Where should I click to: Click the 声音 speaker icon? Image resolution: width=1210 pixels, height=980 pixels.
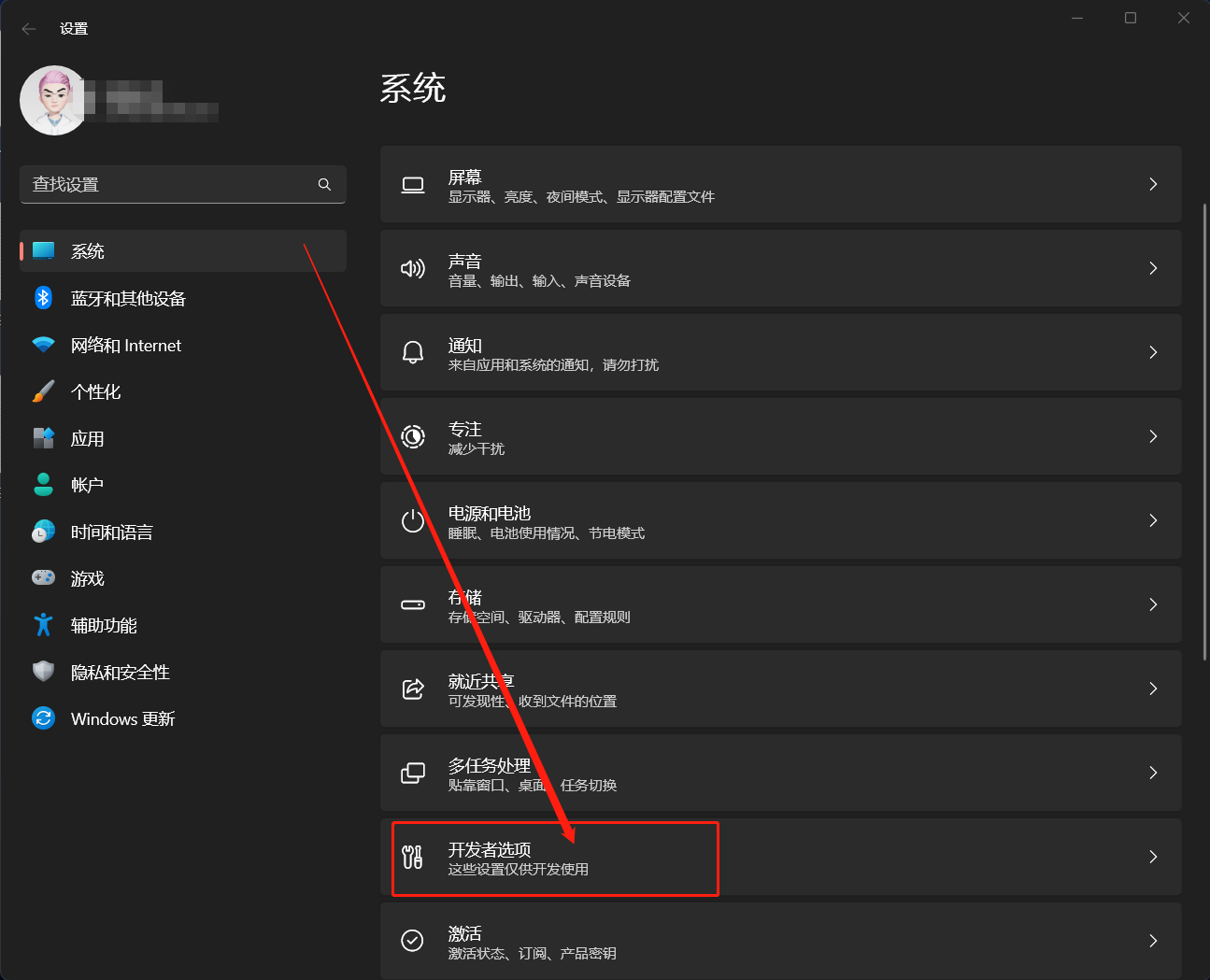tap(412, 268)
